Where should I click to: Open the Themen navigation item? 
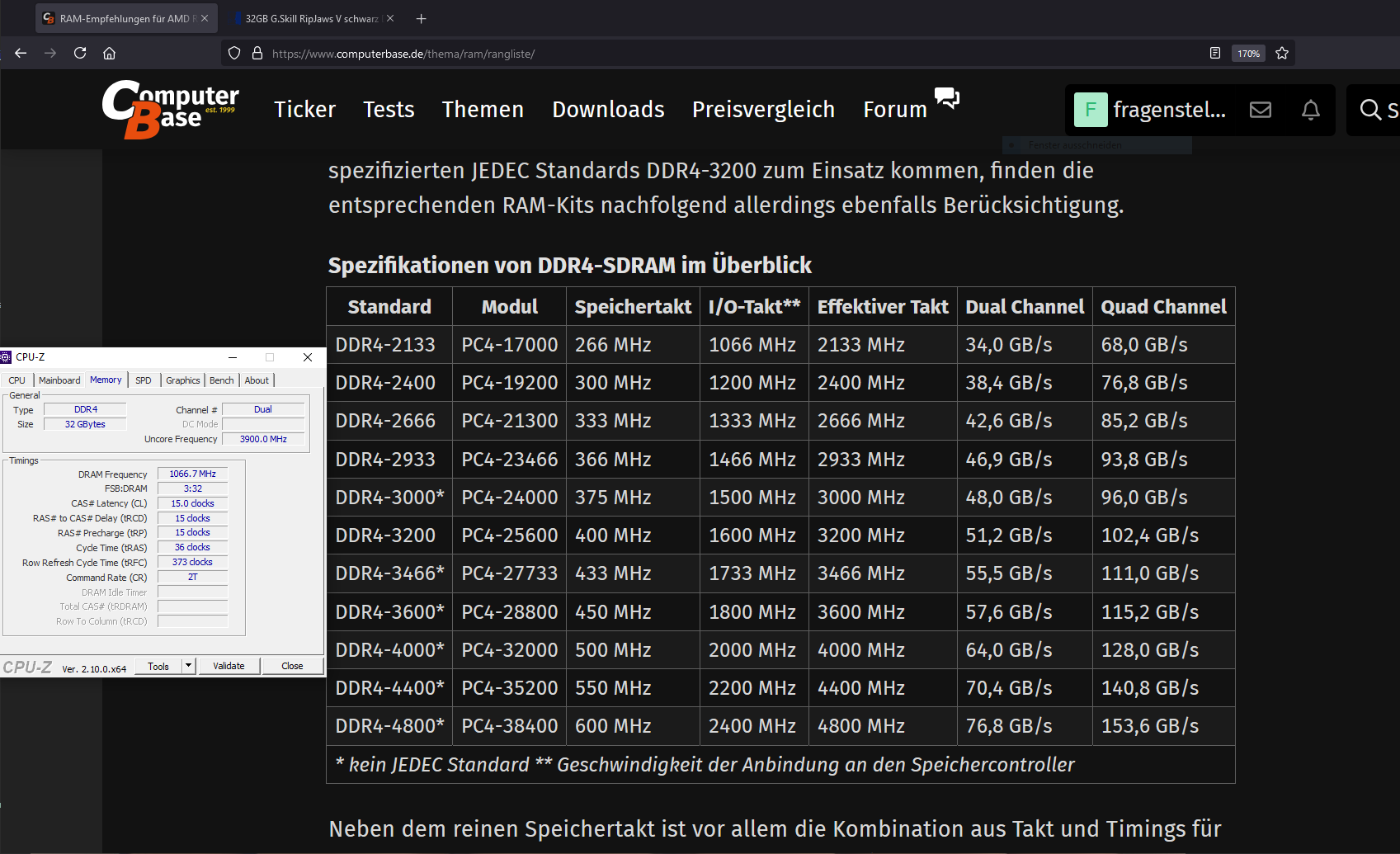(483, 109)
